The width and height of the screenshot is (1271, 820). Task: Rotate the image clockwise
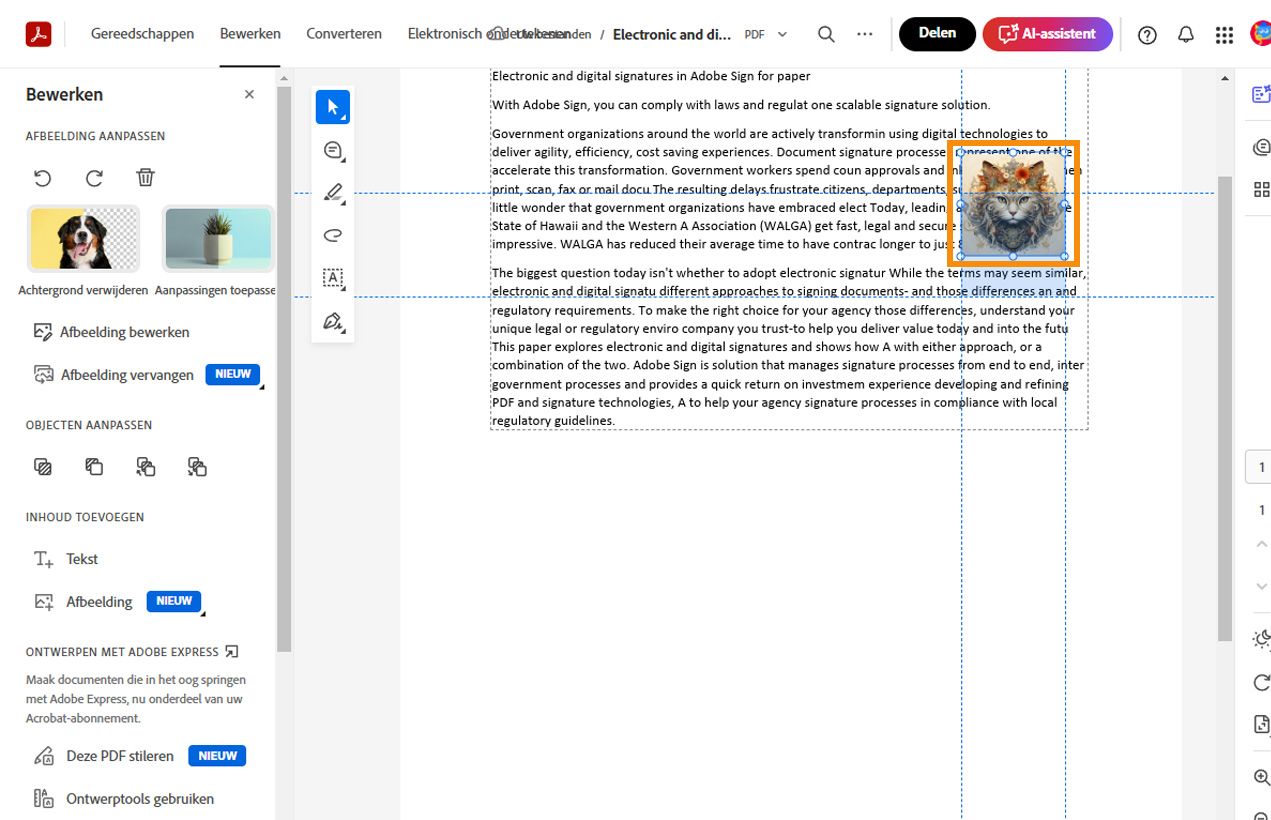pos(94,177)
